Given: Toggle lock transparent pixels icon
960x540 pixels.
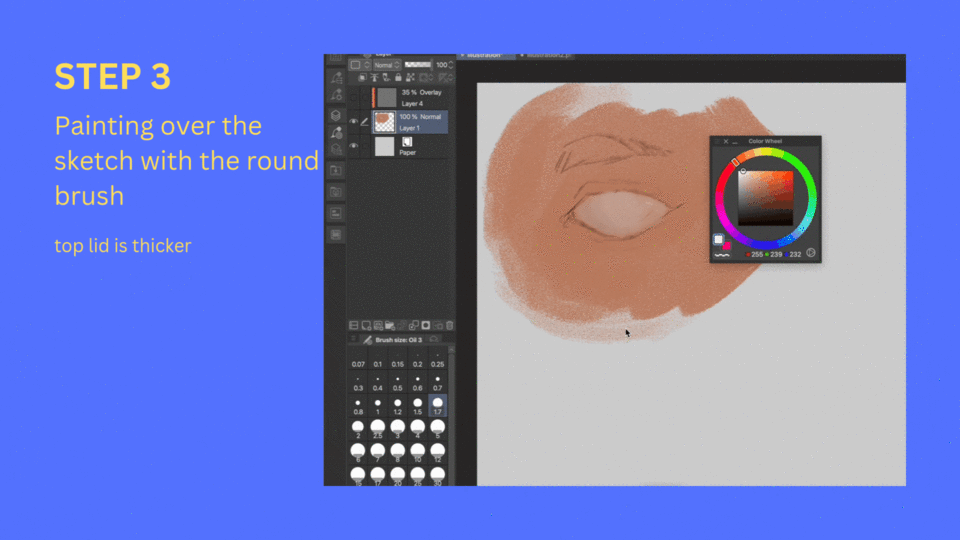Looking at the screenshot, I should pos(410,78).
